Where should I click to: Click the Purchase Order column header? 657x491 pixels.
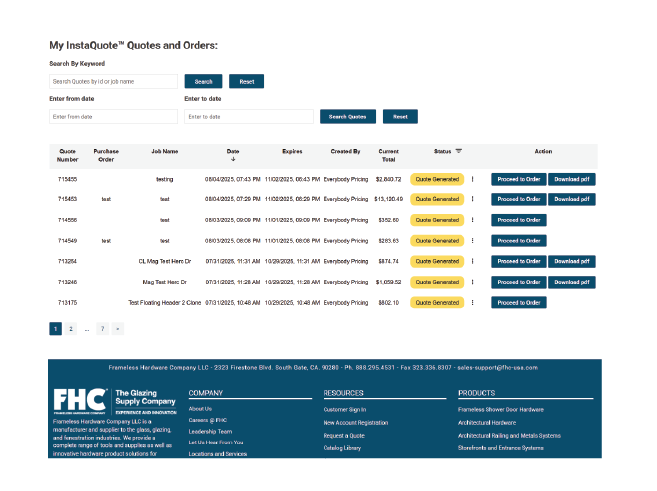106,155
